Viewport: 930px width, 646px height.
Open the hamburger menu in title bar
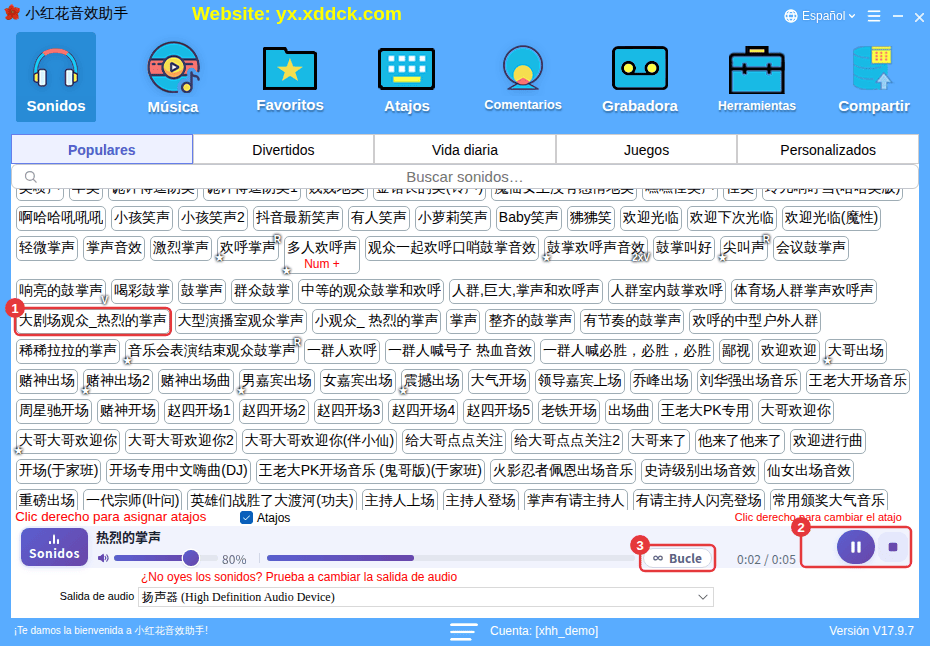pyautogui.click(x=874, y=16)
